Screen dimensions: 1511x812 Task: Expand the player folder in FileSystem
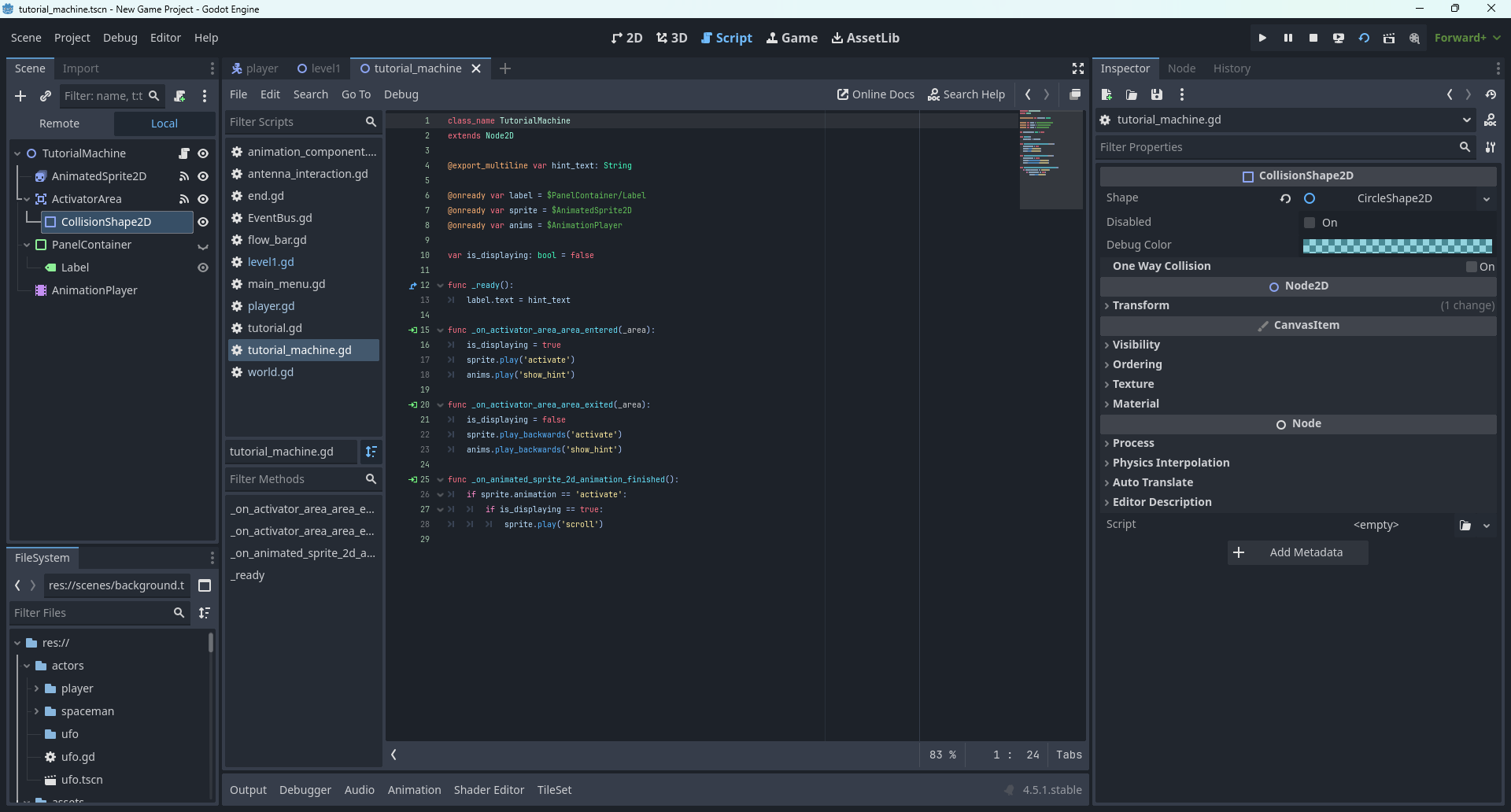pyautogui.click(x=36, y=688)
